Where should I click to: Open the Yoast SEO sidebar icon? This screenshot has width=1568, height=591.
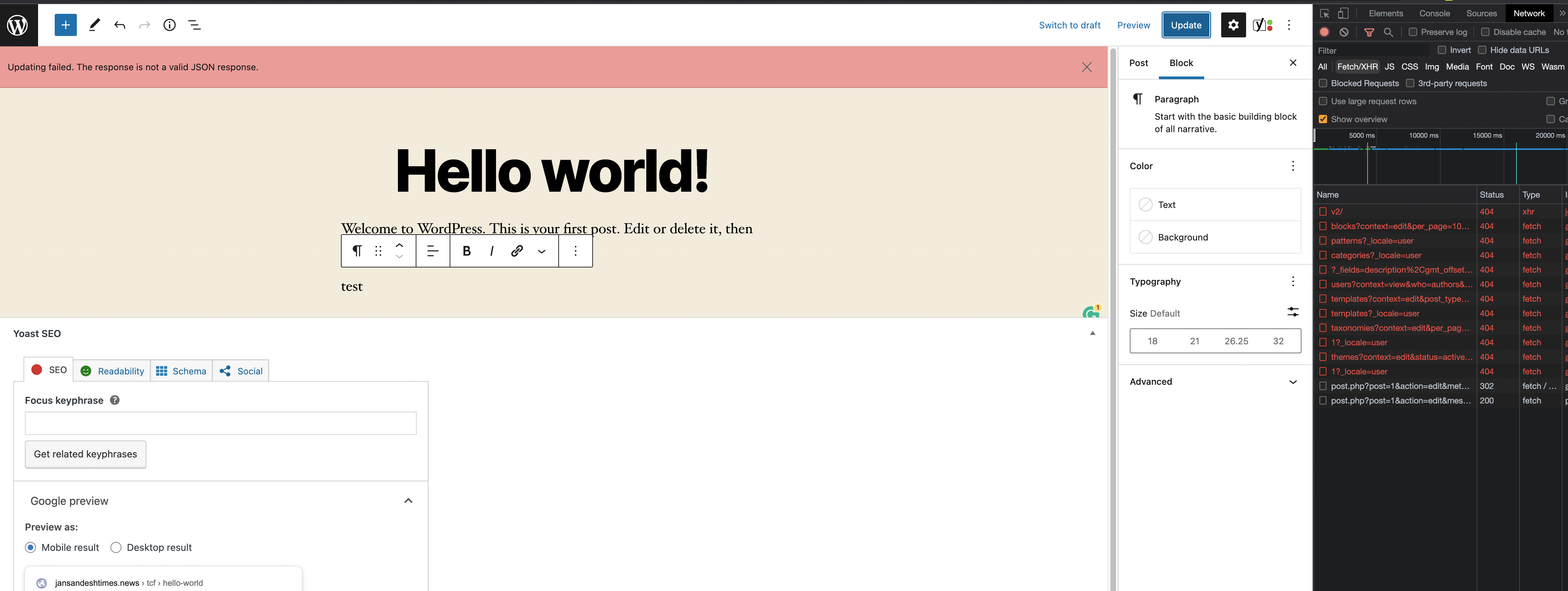[x=1263, y=25]
